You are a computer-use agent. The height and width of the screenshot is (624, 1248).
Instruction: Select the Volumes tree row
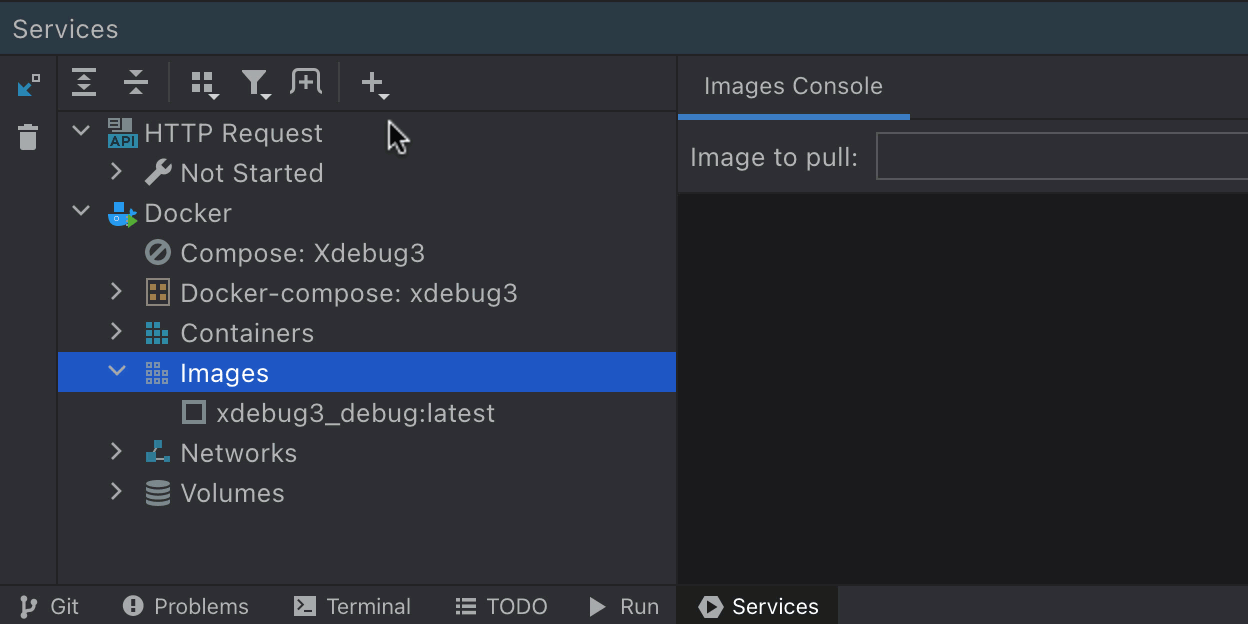pos(367,493)
